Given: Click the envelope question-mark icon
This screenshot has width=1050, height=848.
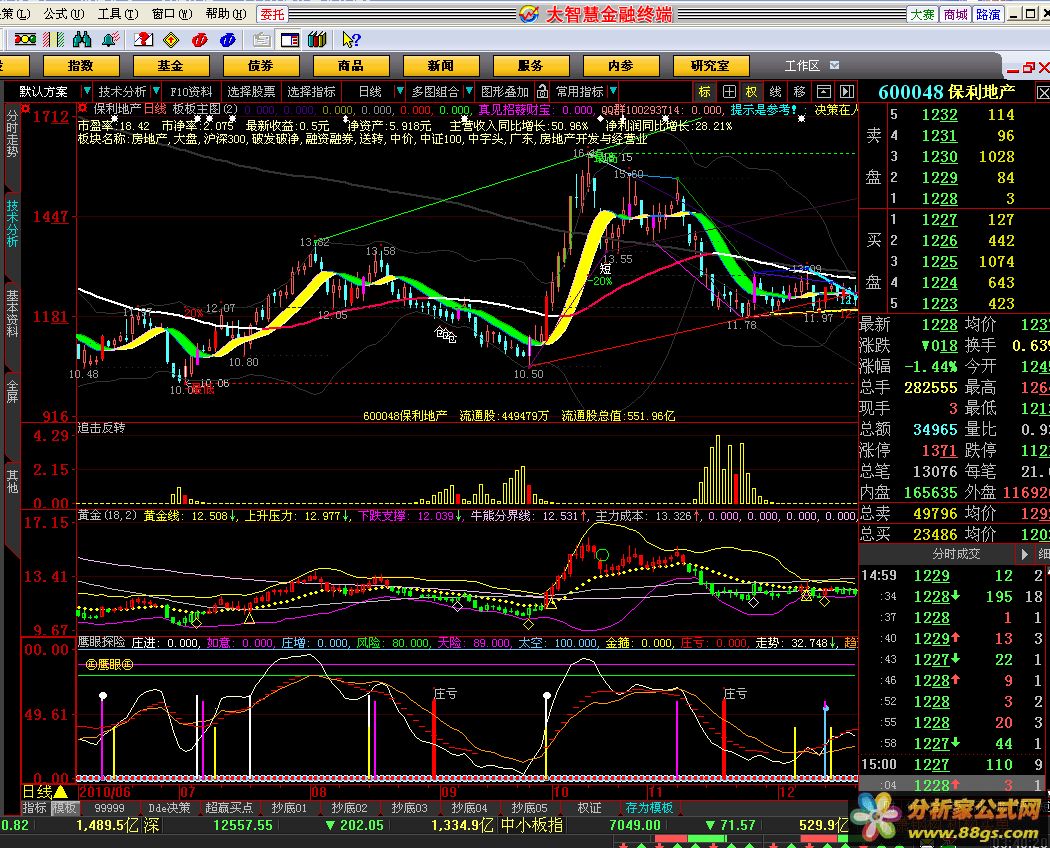Looking at the screenshot, I should tap(143, 40).
